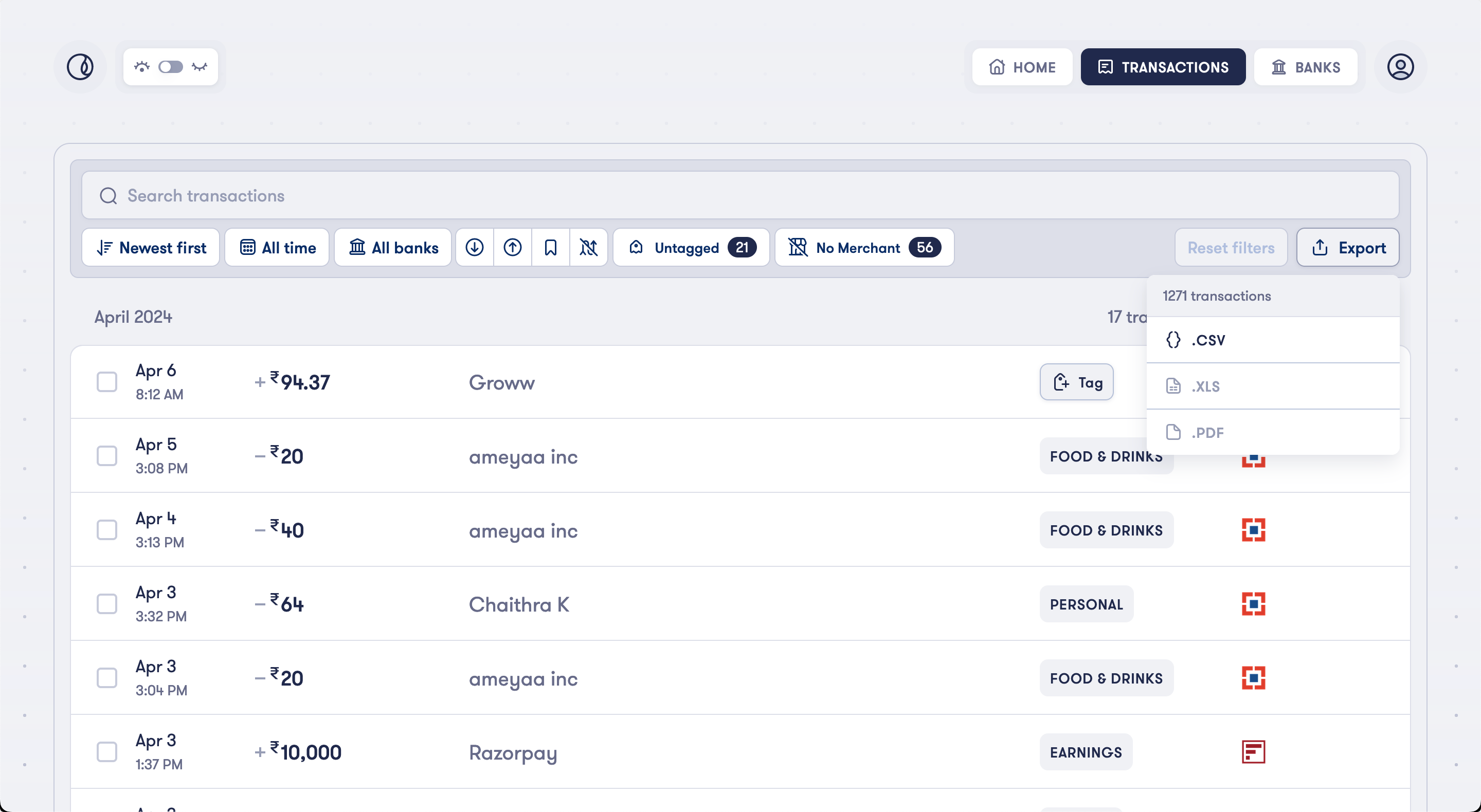Toggle the privacy eye switch
This screenshot has width=1481, height=812.
pos(171,67)
